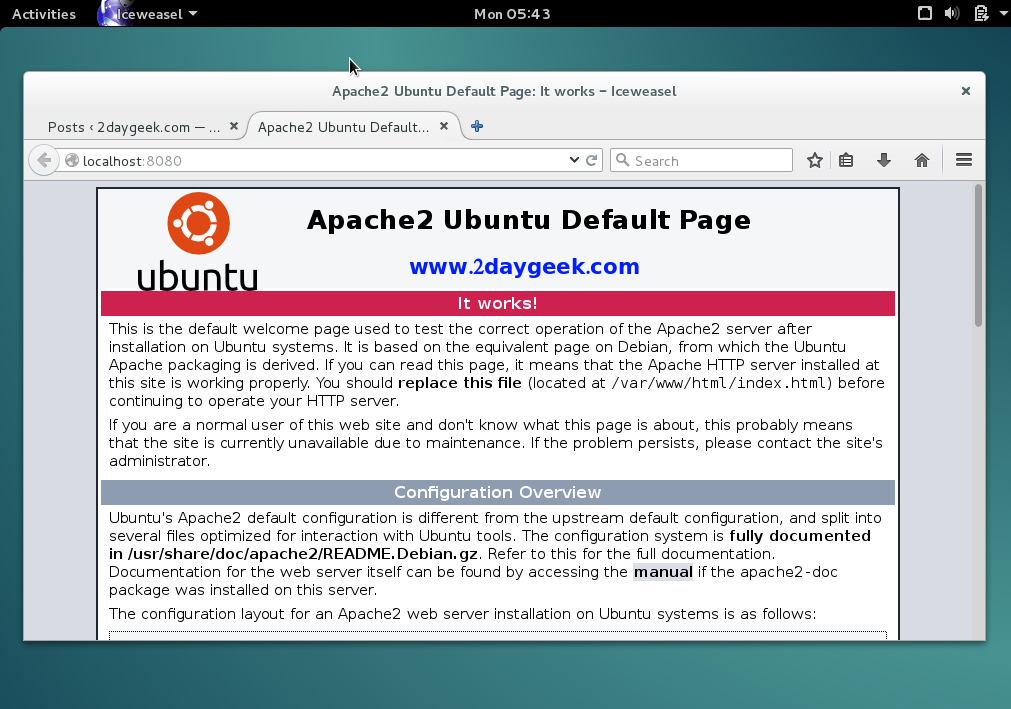Screen dimensions: 1011x709
Task: Open the www.2daygeek.com link
Action: [524, 266]
